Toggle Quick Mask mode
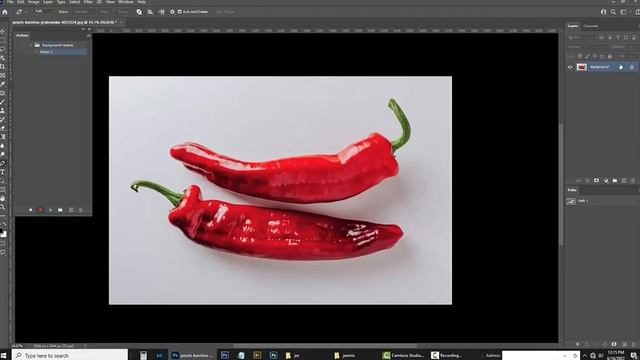 3,243
